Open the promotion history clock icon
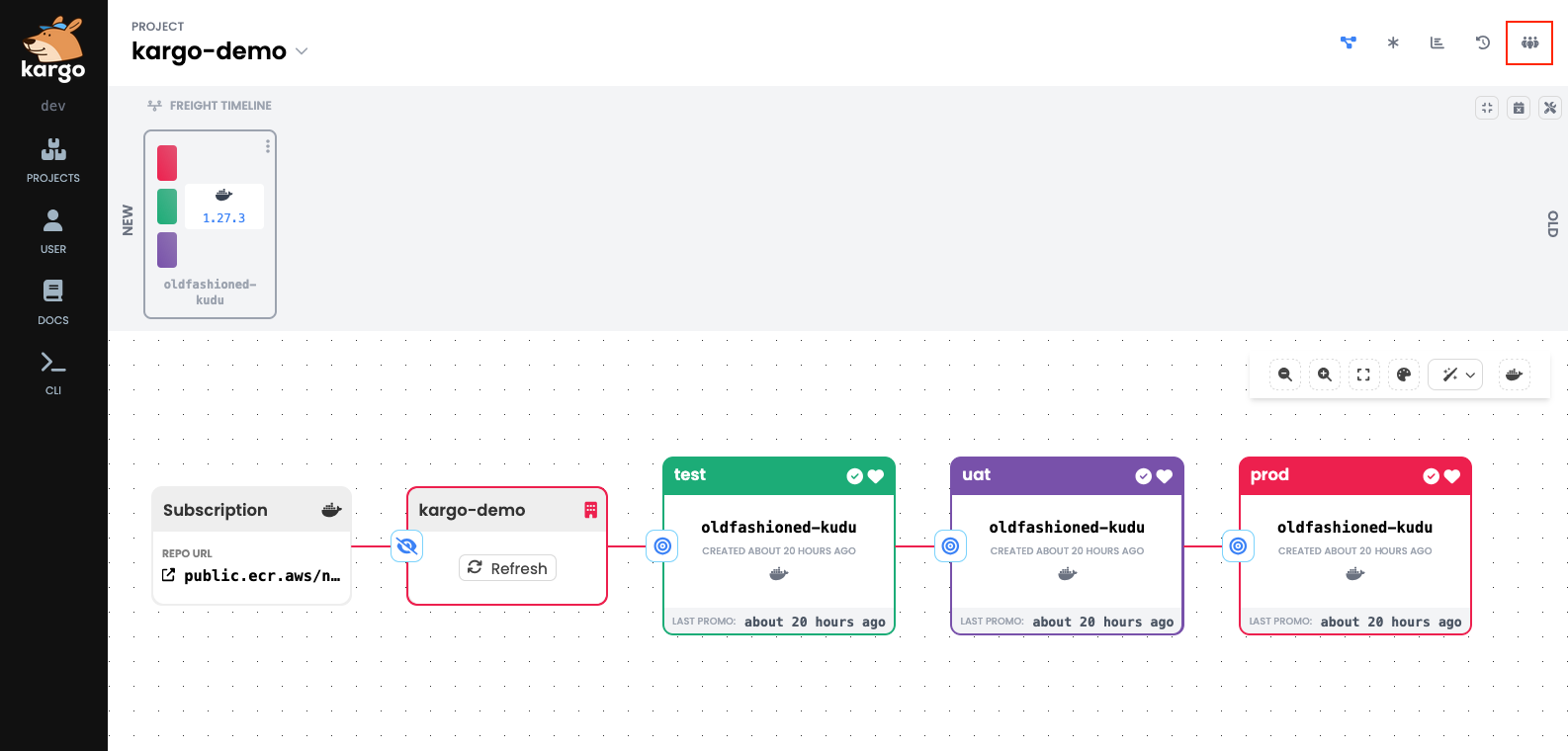The image size is (1568, 751). pos(1482,42)
